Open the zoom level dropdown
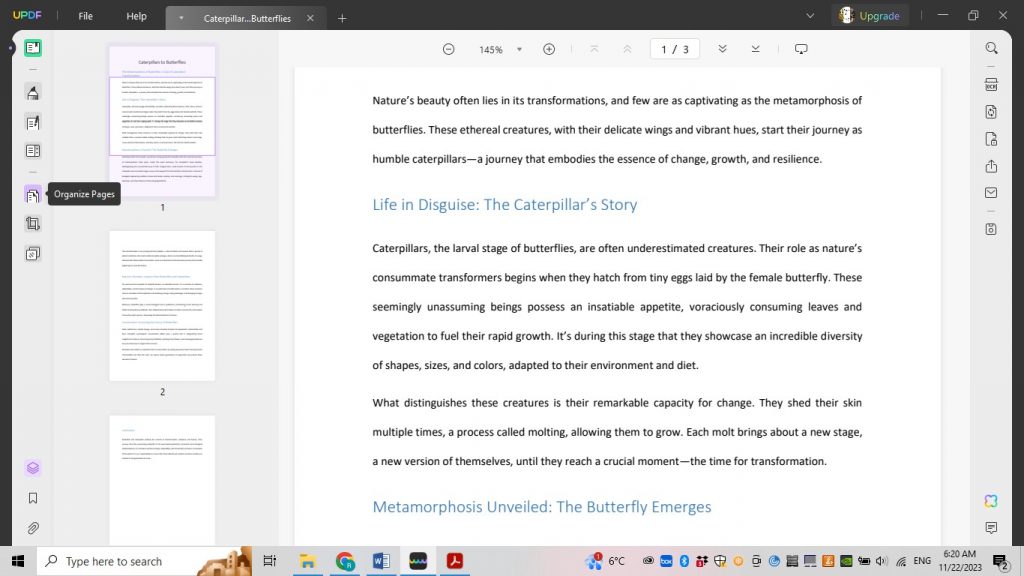Screen dimensions: 1024x576 (x=519, y=48)
